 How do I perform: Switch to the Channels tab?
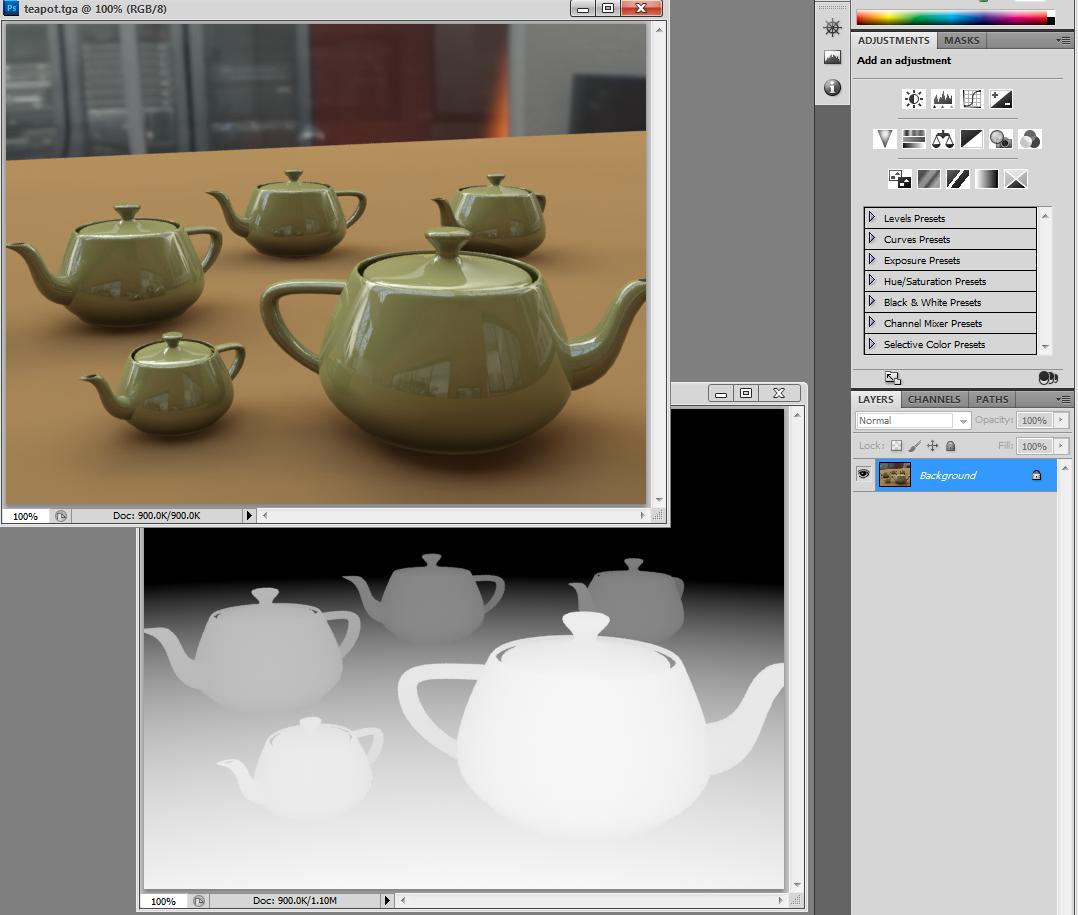934,399
